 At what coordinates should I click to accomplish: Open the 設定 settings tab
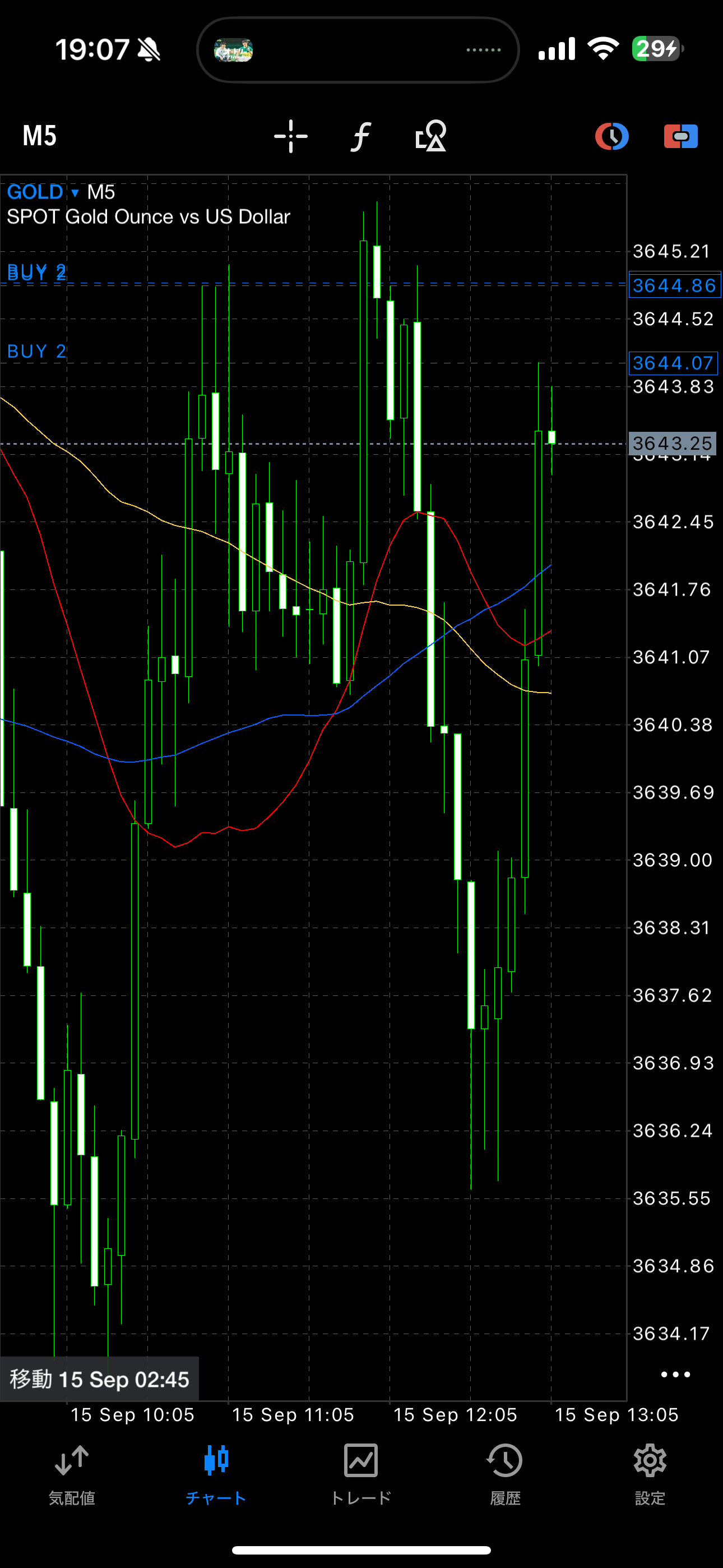[x=650, y=1475]
